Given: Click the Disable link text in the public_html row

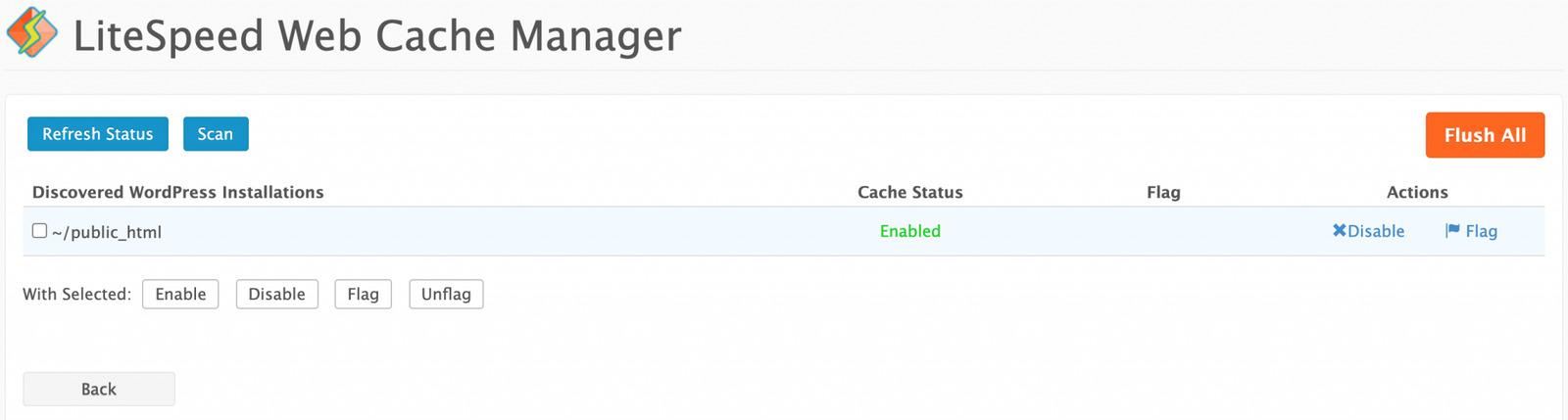Looking at the screenshot, I should click(x=1376, y=231).
